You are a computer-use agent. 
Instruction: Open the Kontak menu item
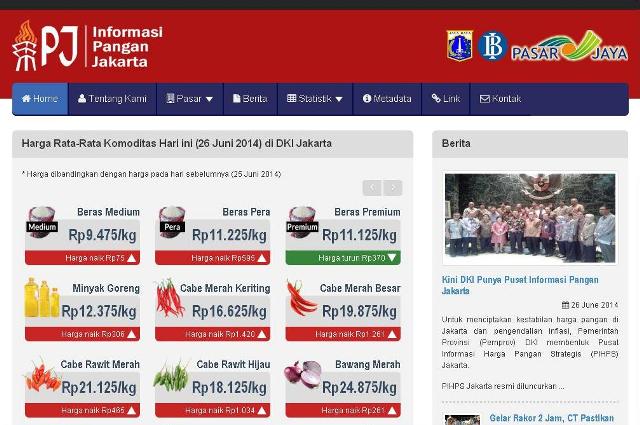pos(500,99)
